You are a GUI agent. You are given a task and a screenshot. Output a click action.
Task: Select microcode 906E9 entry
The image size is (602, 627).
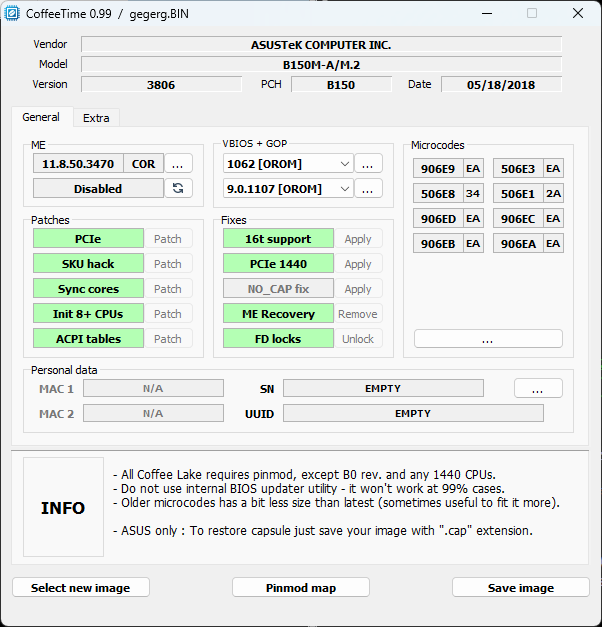click(448, 168)
